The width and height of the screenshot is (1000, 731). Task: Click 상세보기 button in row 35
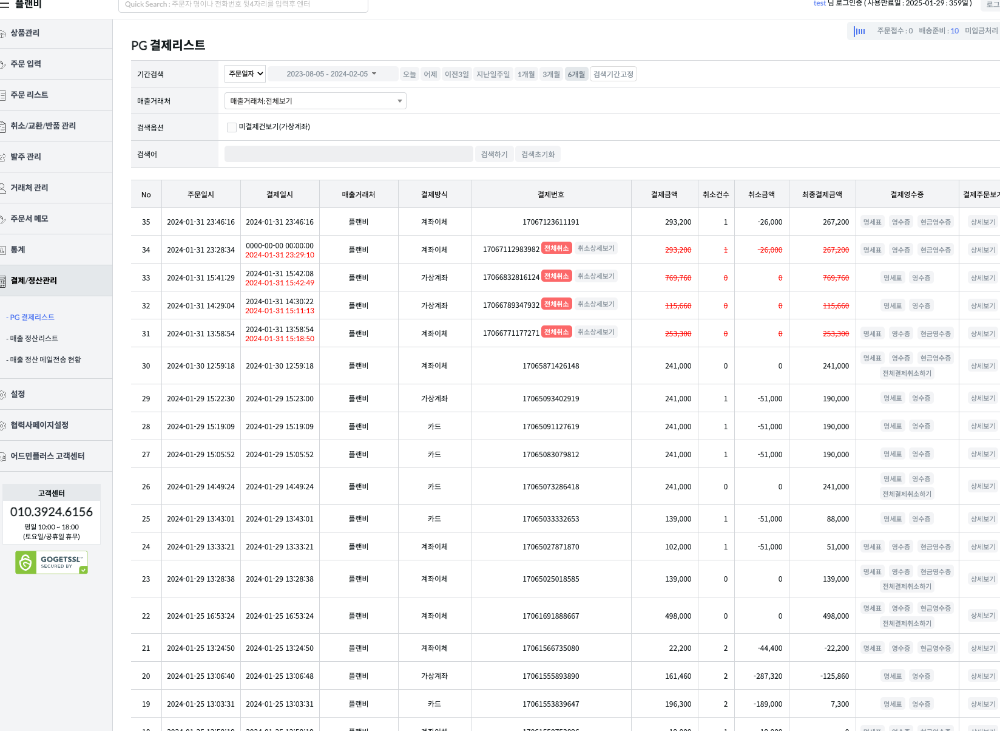tap(983, 222)
